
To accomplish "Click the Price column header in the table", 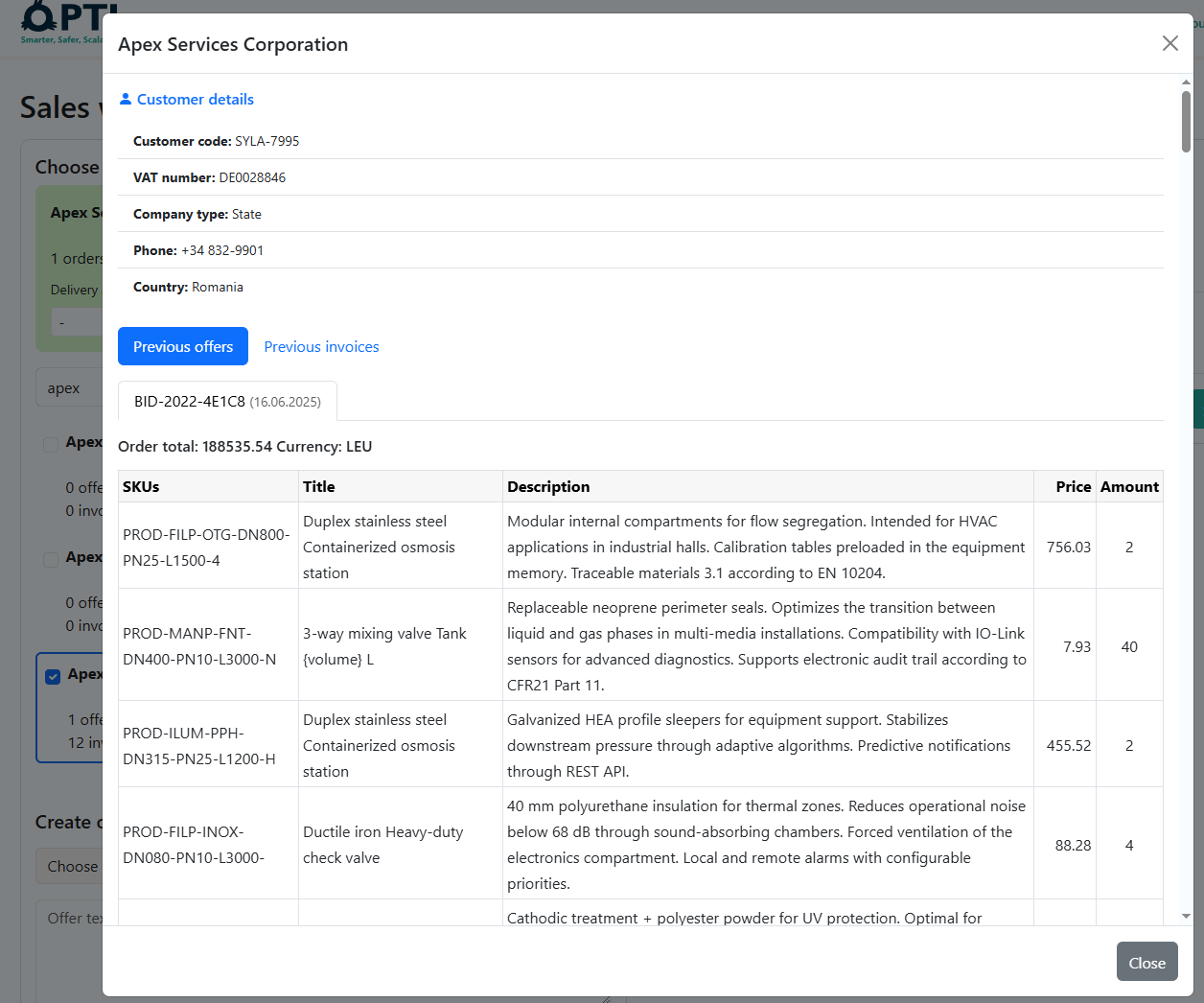I will tap(1073, 486).
